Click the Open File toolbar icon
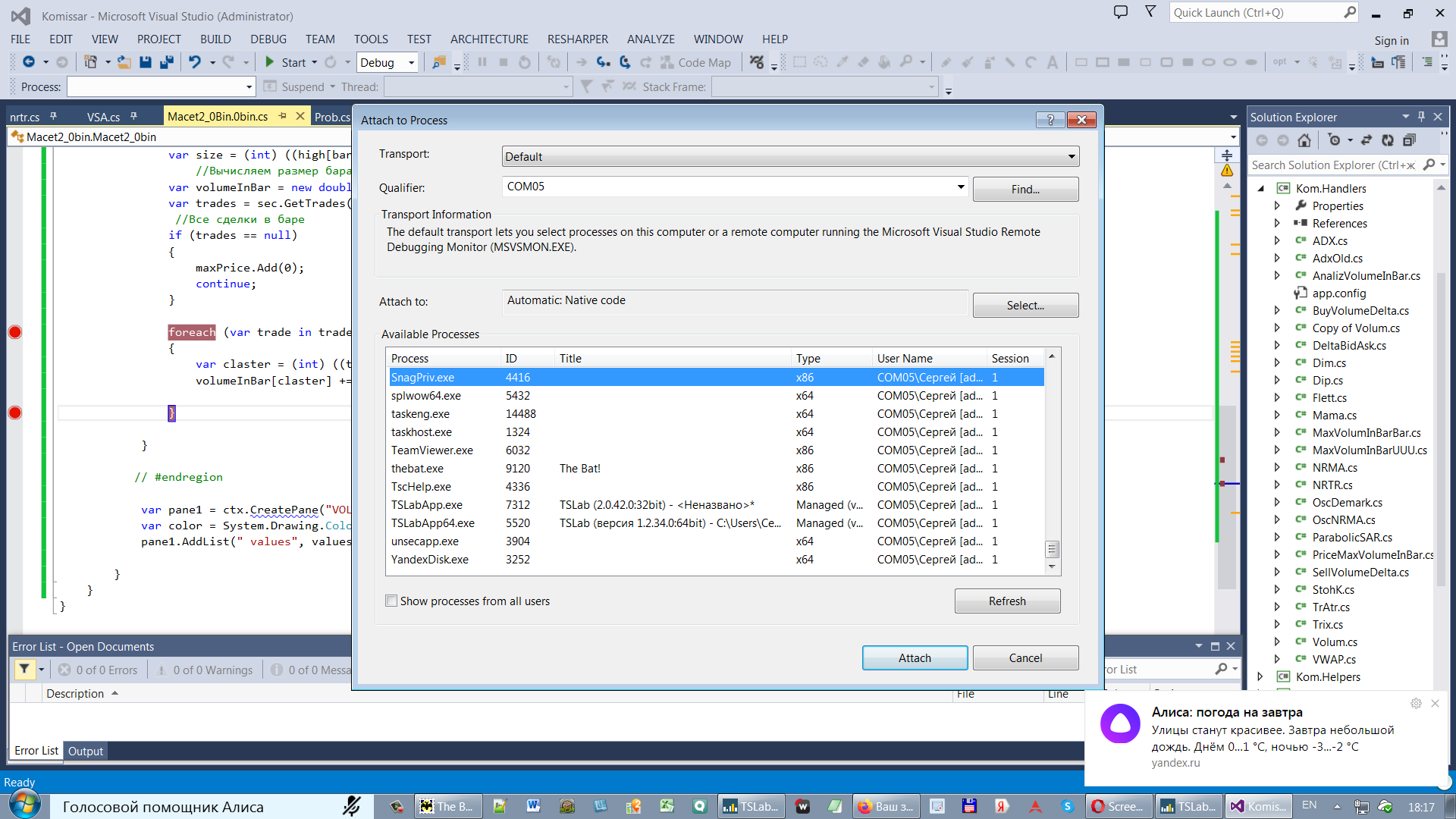Viewport: 1456px width, 819px height. click(124, 62)
